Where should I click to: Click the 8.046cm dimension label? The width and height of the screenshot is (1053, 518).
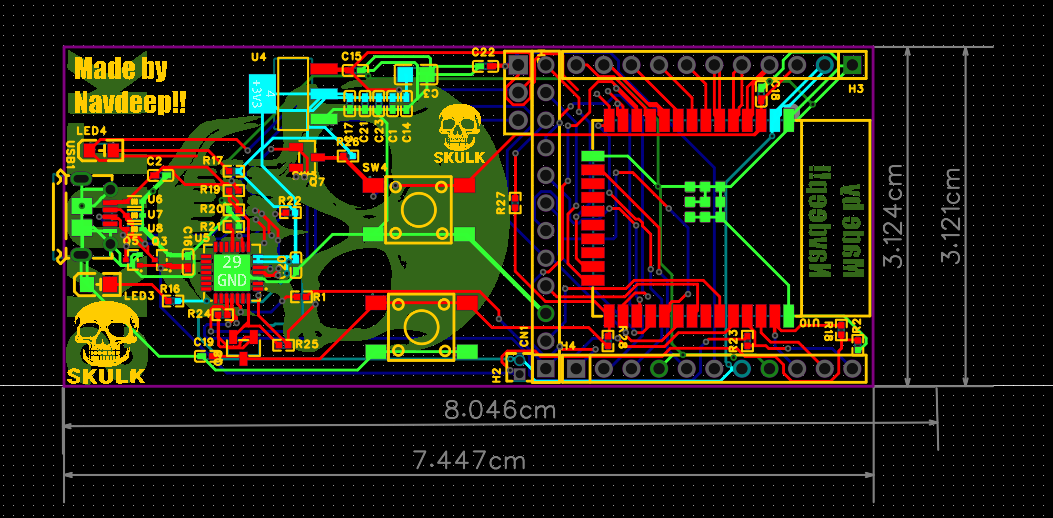(500, 409)
